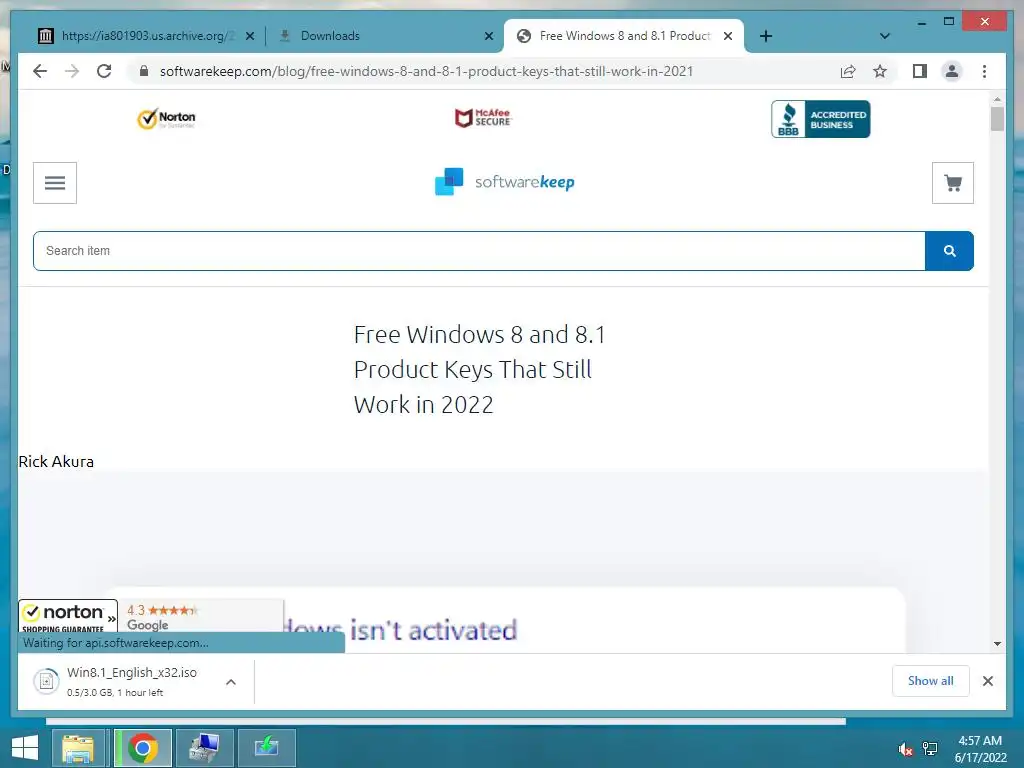Reload the current page
The image size is (1024, 768).
[104, 71]
